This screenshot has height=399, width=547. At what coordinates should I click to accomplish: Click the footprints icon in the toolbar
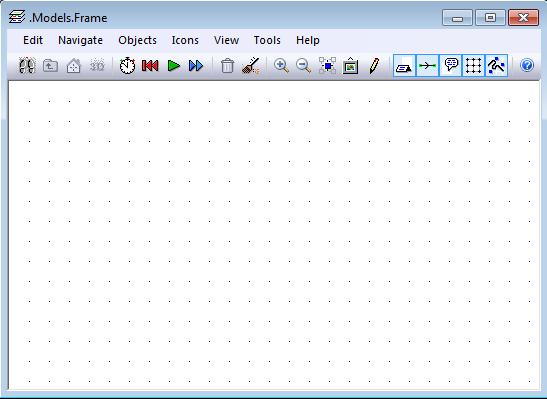pos(27,66)
